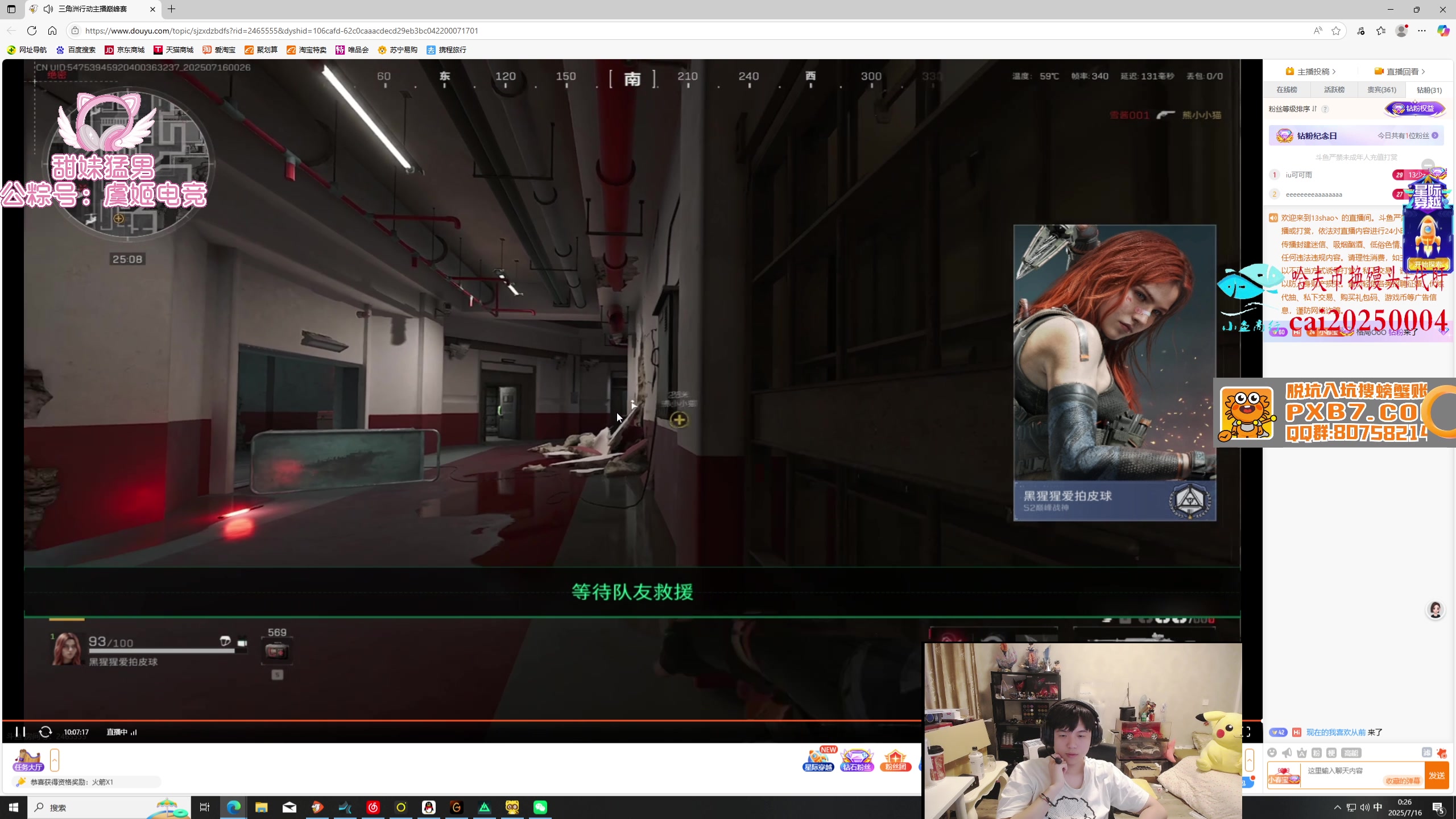Open the 星际穿越 gift icon below the player
Image resolution: width=1456 pixels, height=819 pixels.
818,760
